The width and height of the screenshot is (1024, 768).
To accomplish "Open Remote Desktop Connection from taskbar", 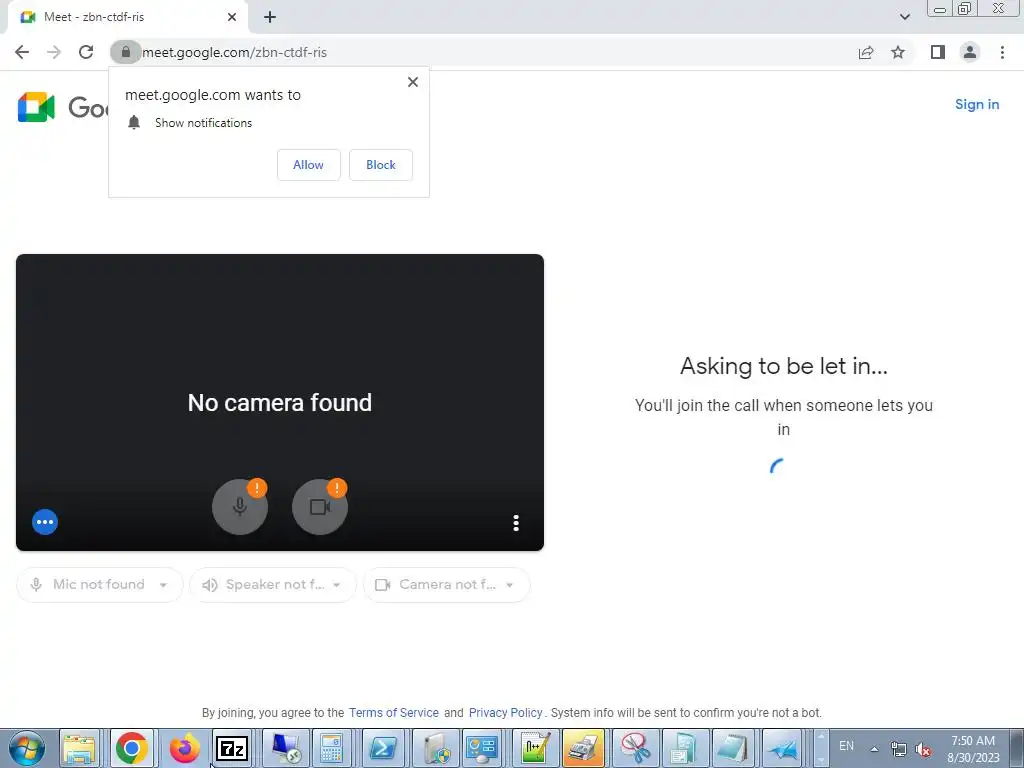I will click(x=285, y=748).
